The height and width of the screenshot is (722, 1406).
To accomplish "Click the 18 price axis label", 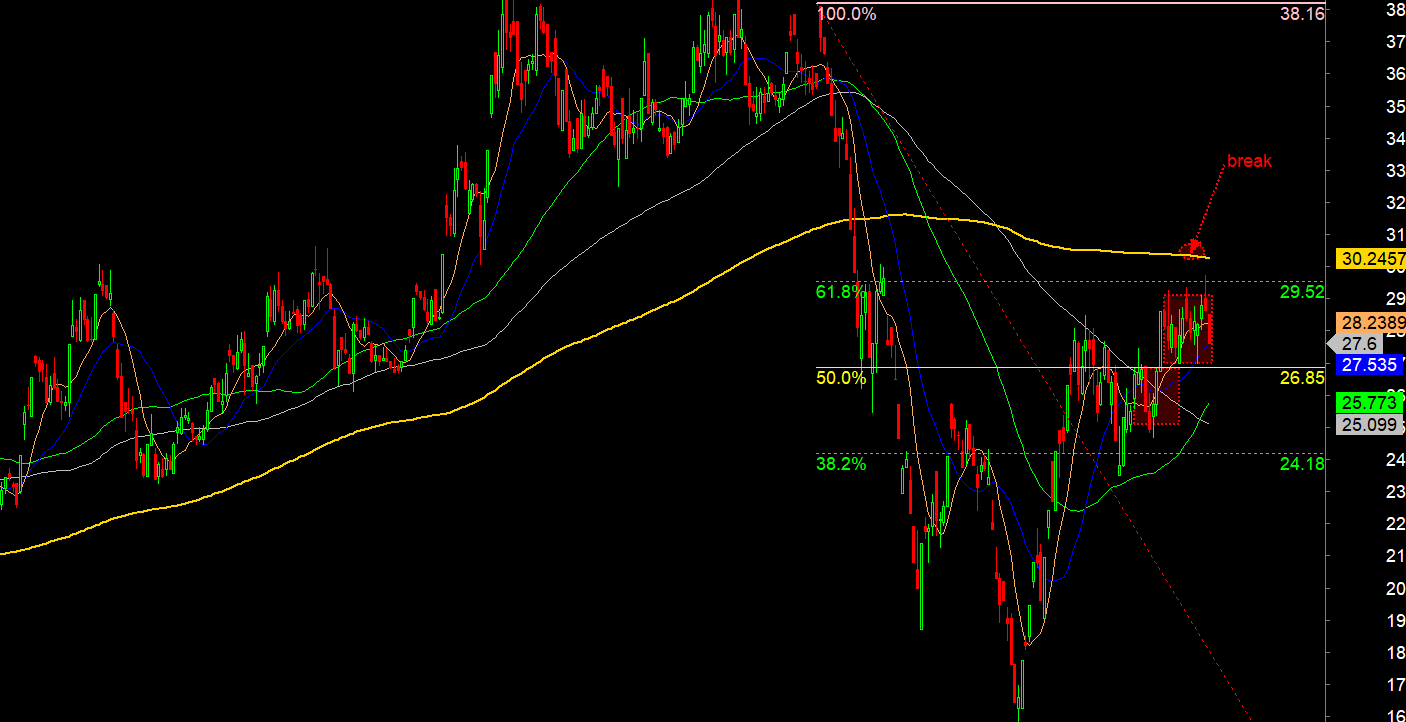I will pyautogui.click(x=1396, y=653).
